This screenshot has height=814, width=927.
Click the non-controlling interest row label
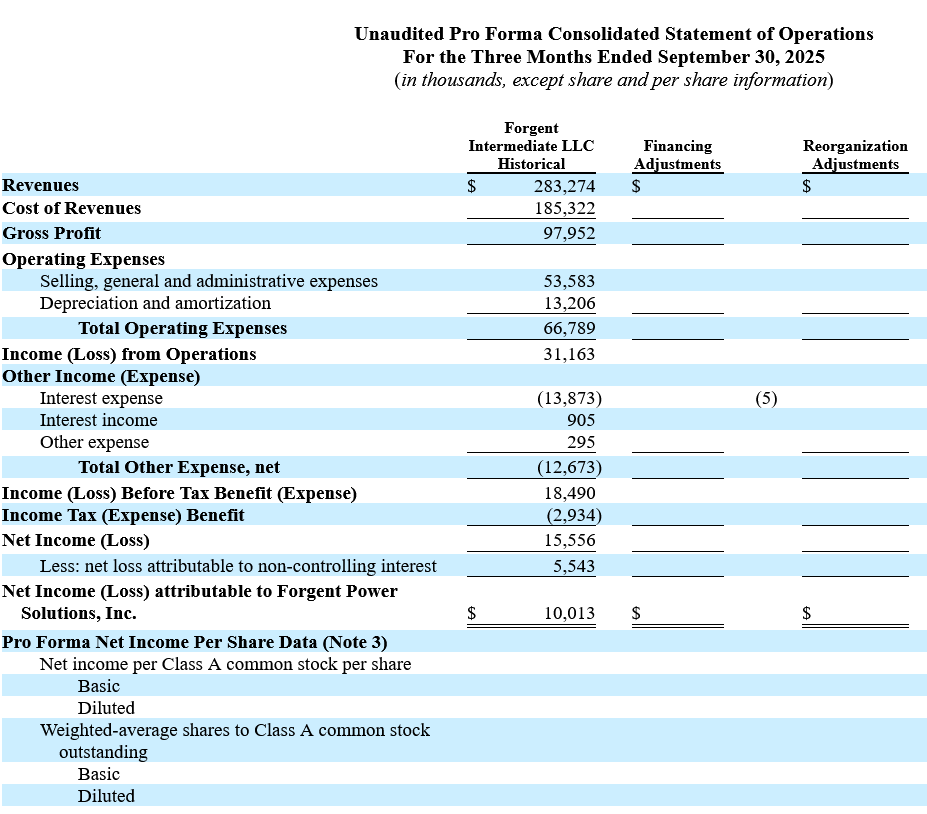(238, 566)
